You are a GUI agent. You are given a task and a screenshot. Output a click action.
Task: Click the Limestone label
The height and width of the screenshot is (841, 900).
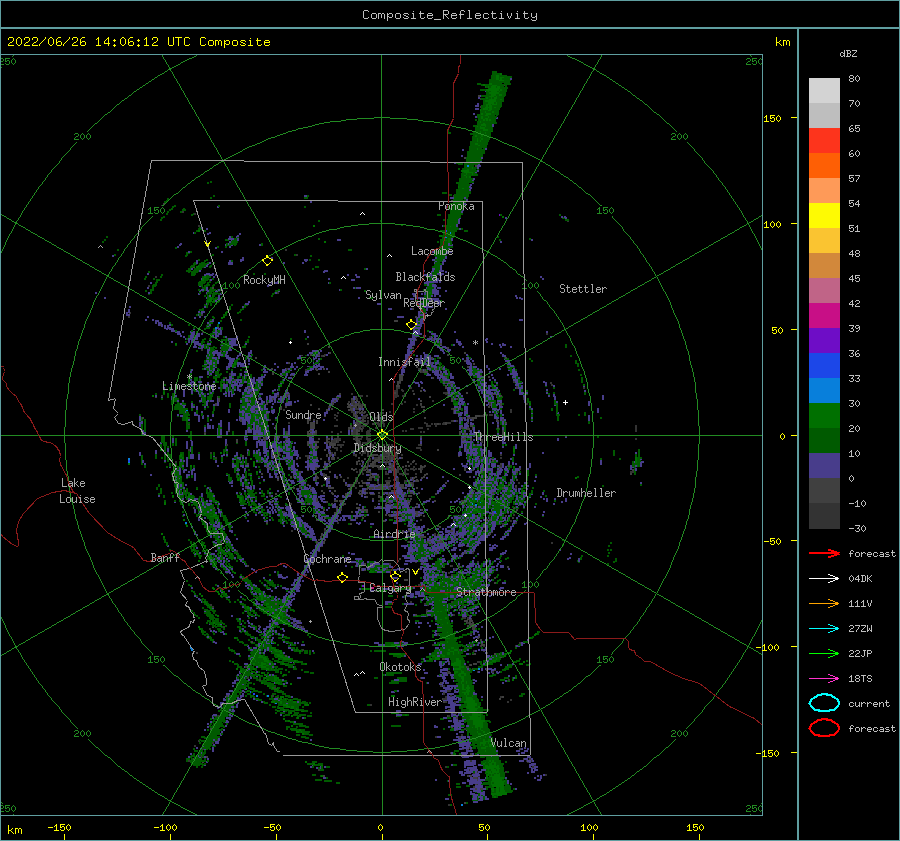tap(189, 386)
